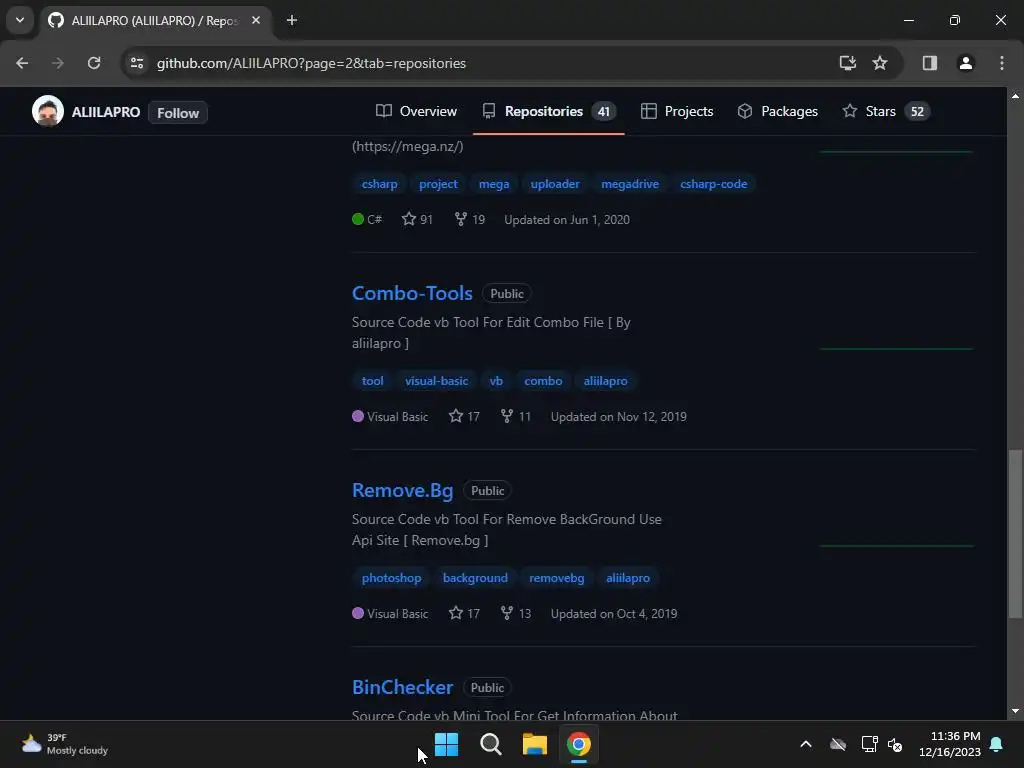Click the page vertical scrollbar thumb

[x=1015, y=533]
